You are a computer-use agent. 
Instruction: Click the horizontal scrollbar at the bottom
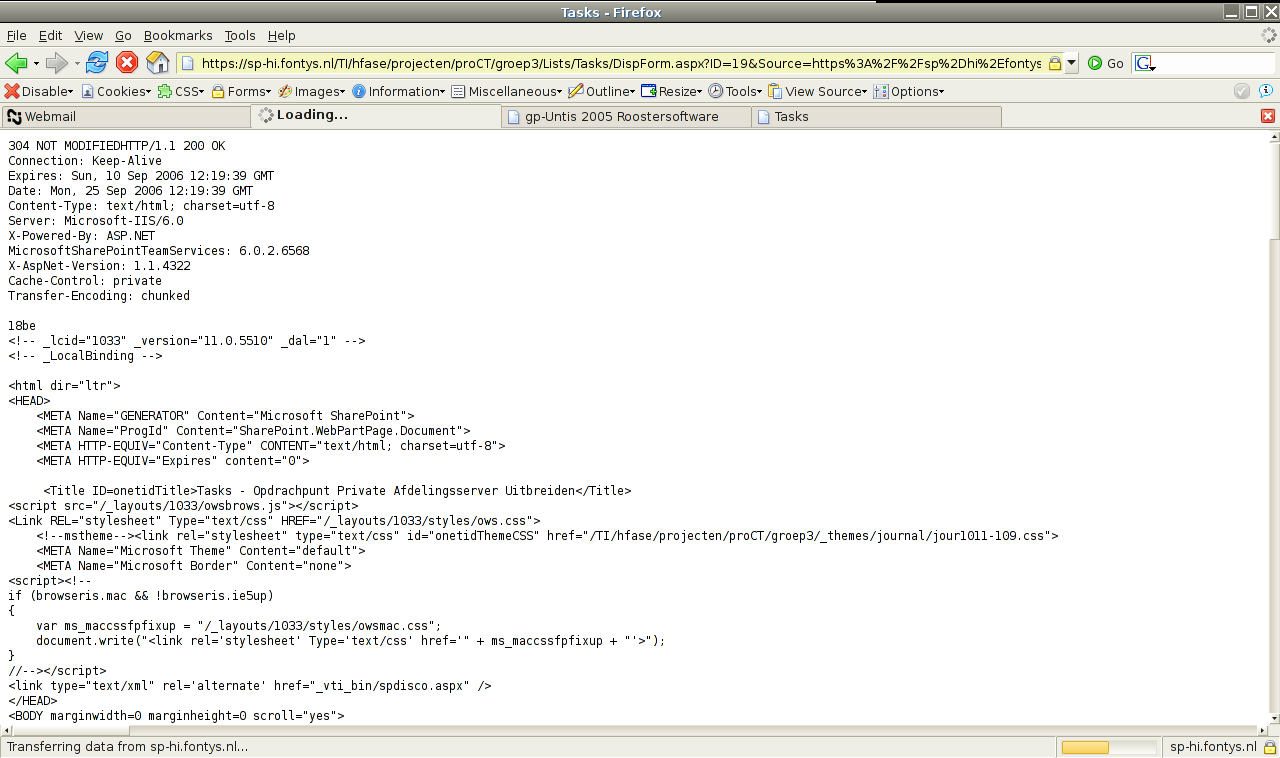pos(634,730)
